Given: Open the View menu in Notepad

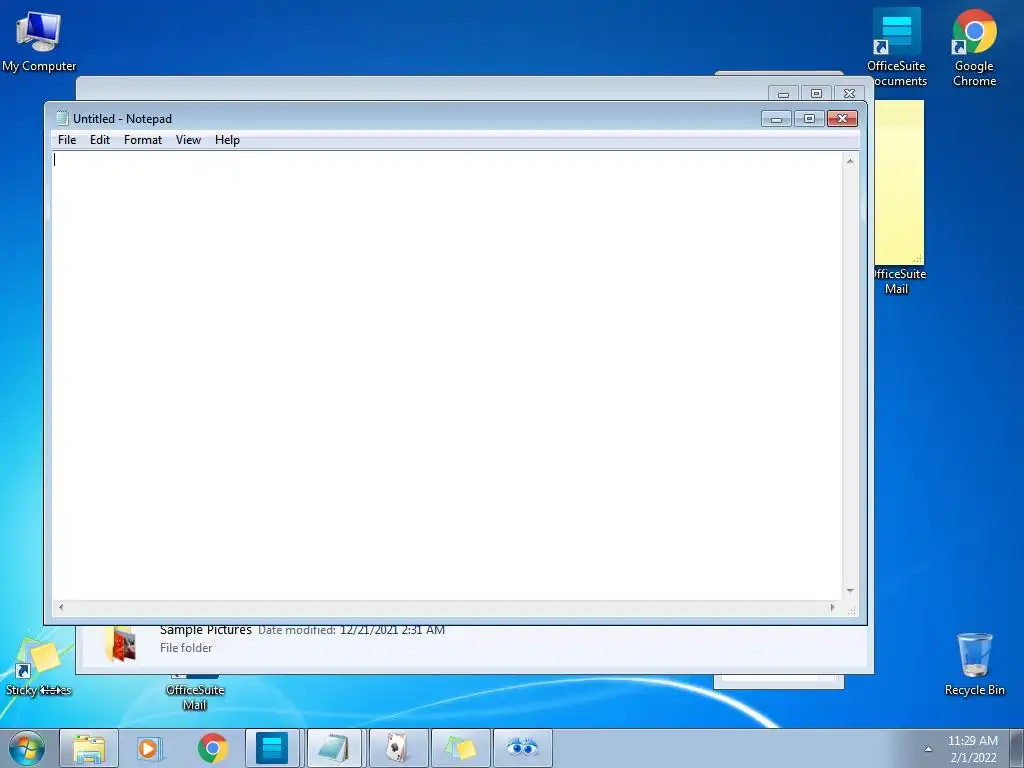Looking at the screenshot, I should coord(188,140).
